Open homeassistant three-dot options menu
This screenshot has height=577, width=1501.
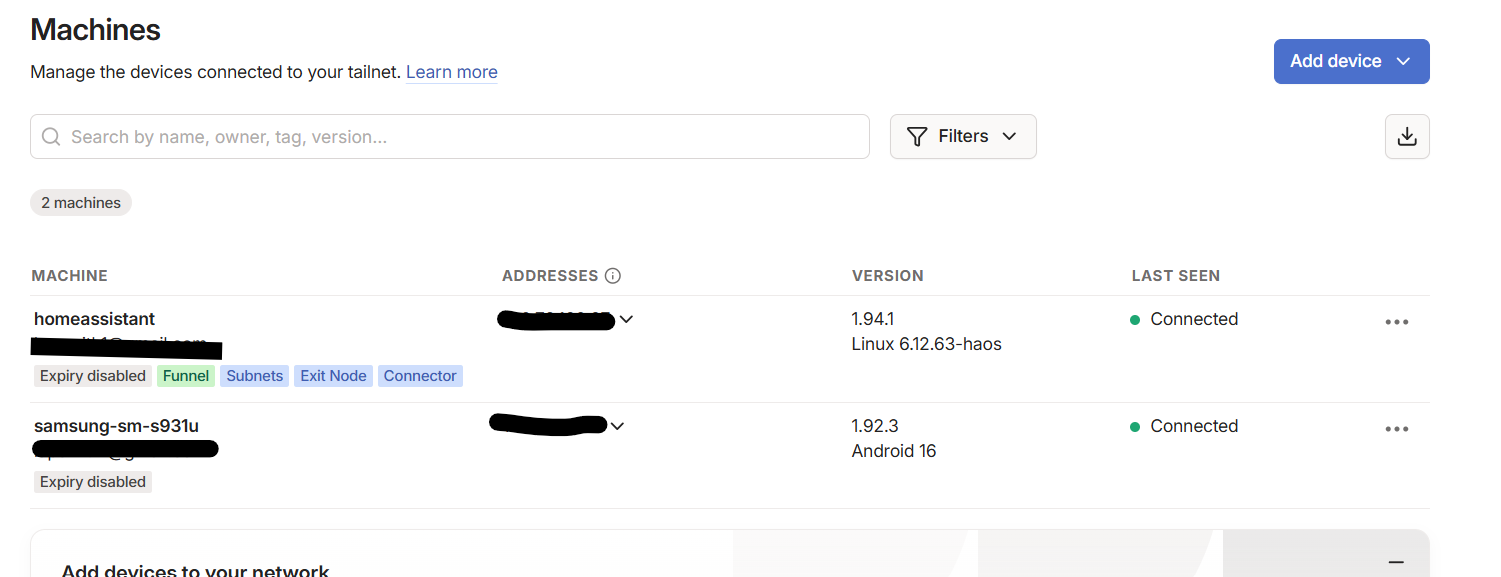point(1397,322)
